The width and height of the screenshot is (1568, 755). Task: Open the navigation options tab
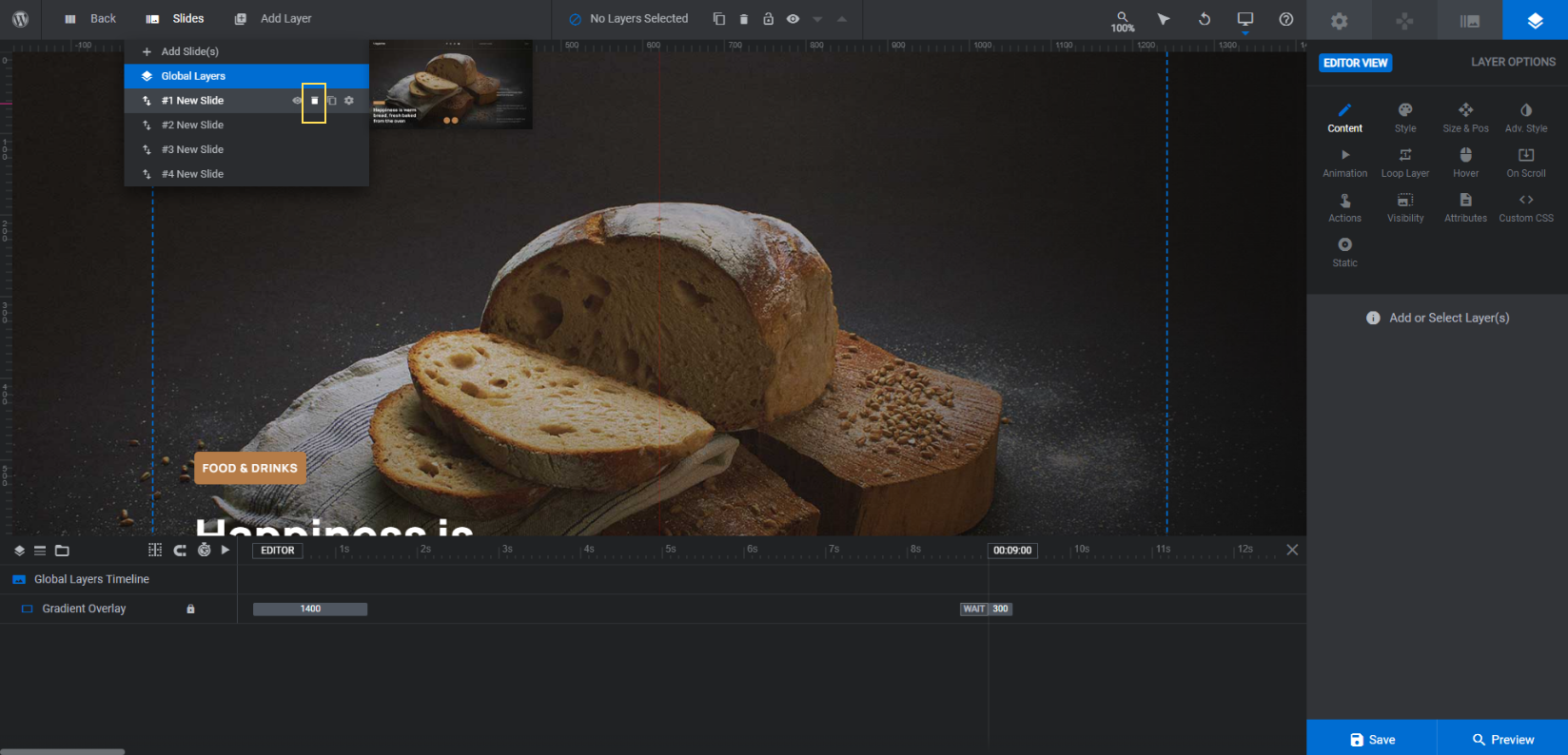point(1404,20)
